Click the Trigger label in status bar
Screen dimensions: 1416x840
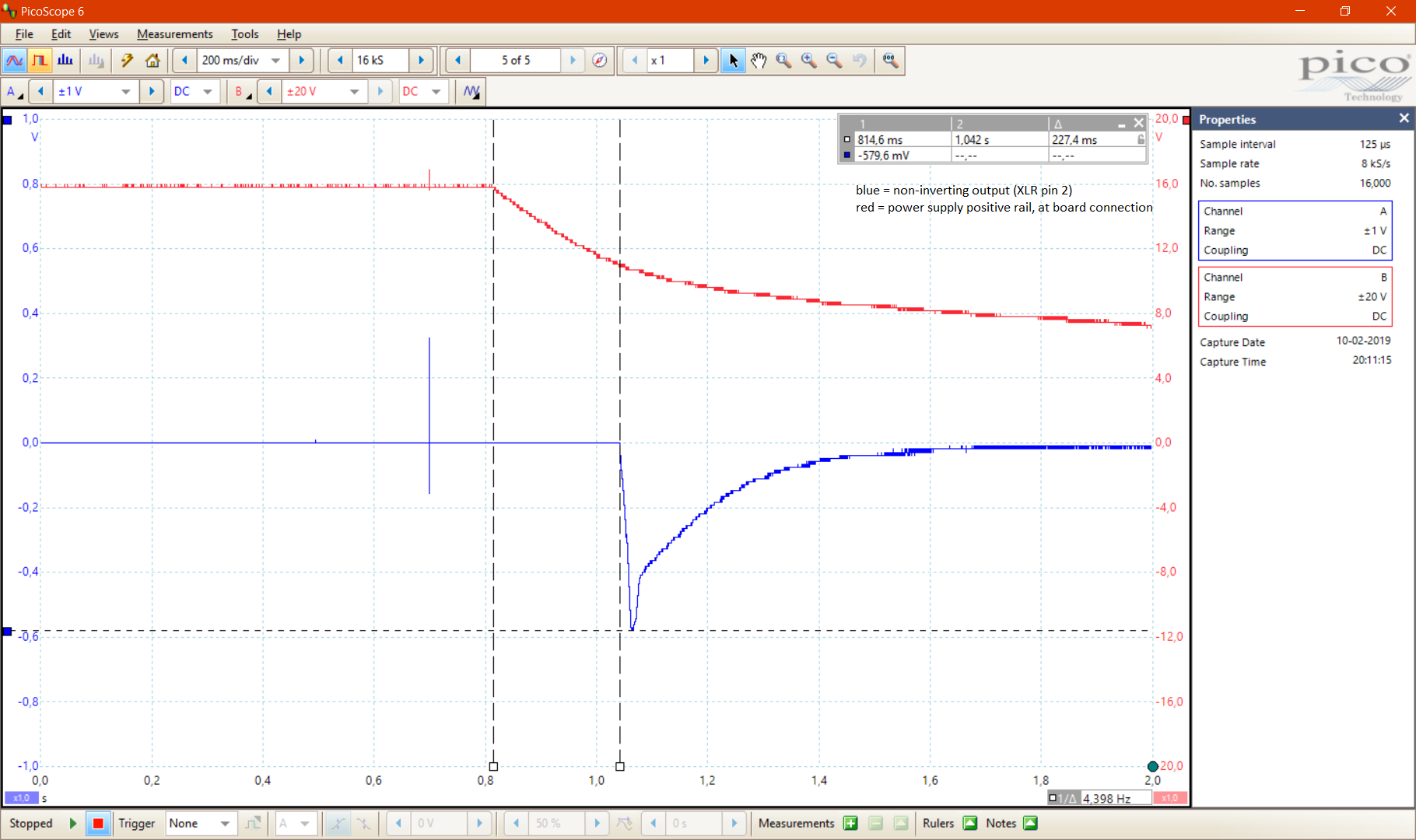(136, 823)
